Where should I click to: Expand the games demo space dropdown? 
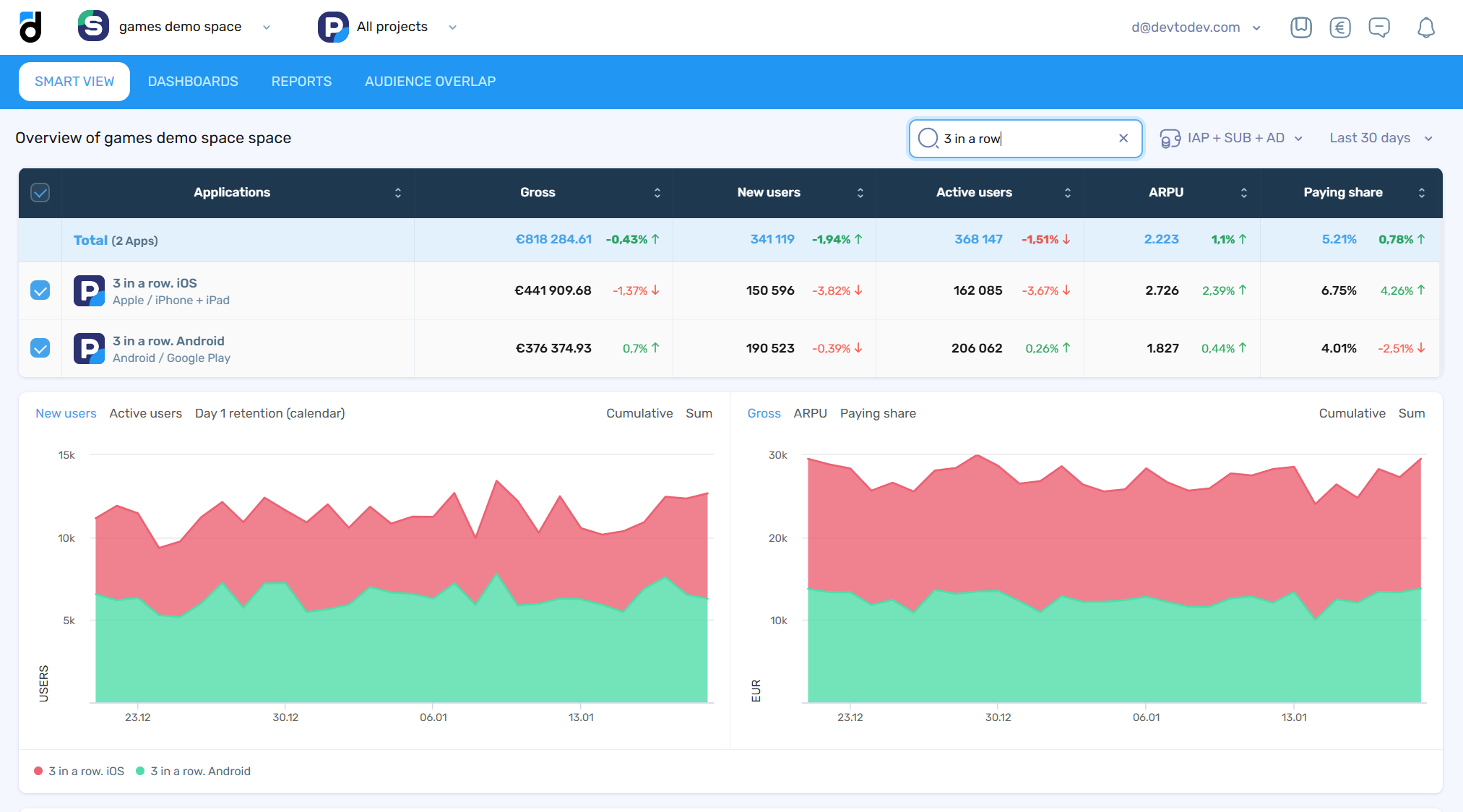click(267, 27)
